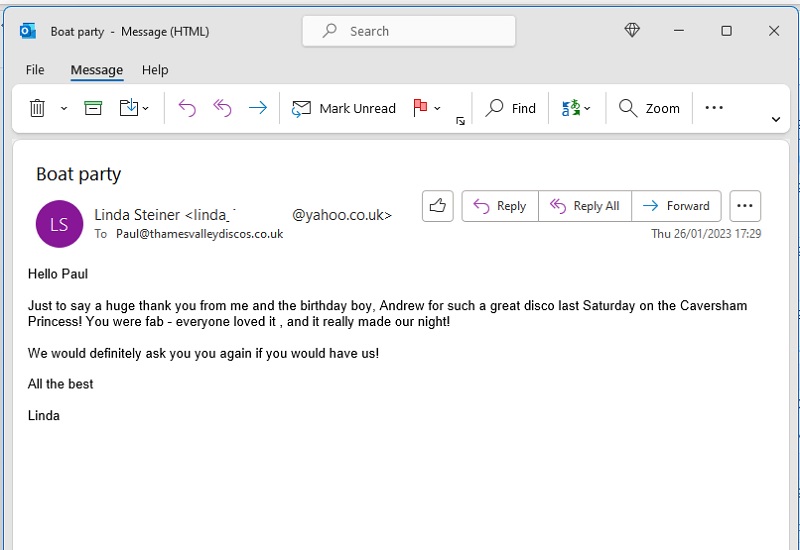Viewport: 800px width, 550px height.
Task: Click the toolbar Reply arrow icon
Action: (187, 108)
